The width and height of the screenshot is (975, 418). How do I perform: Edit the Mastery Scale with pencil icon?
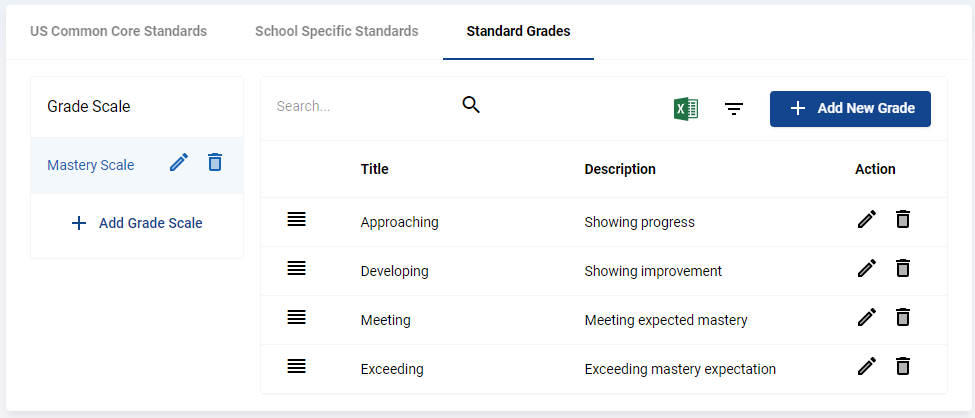pyautogui.click(x=179, y=163)
